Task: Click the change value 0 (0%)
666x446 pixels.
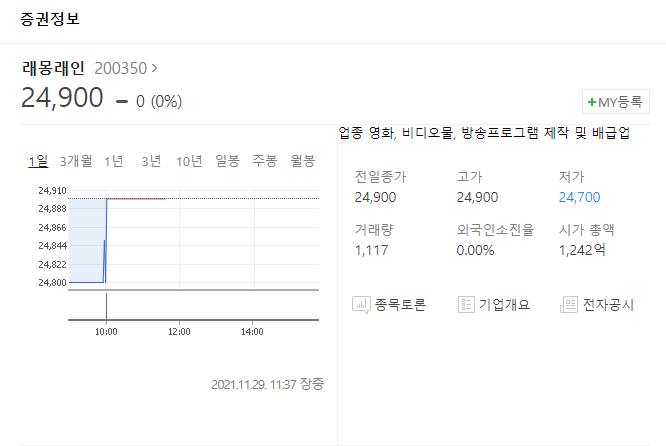Action: [x=159, y=101]
